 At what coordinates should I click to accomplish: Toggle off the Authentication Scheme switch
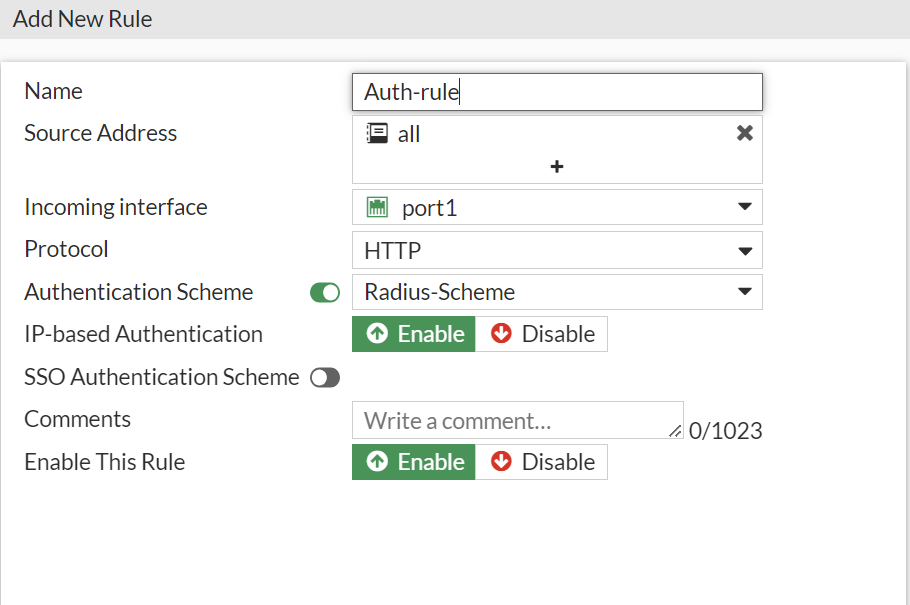pos(325,293)
